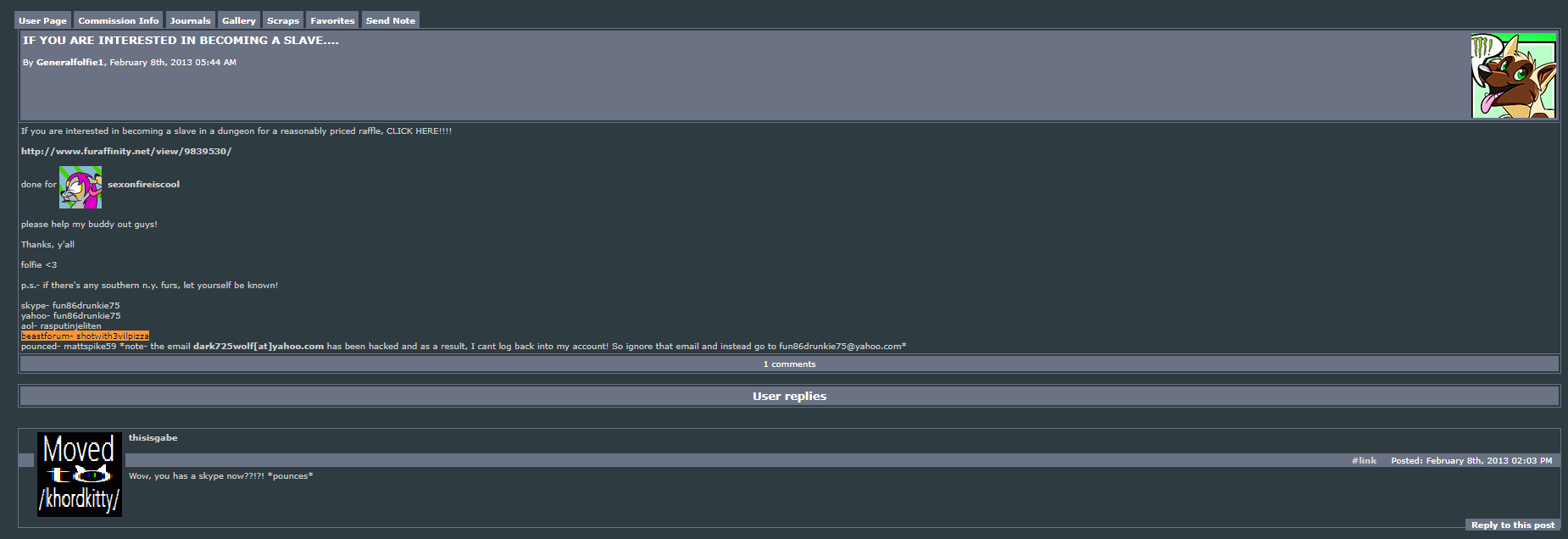Click the comment text mentioning skype
The image size is (1568, 539).
pos(220,476)
